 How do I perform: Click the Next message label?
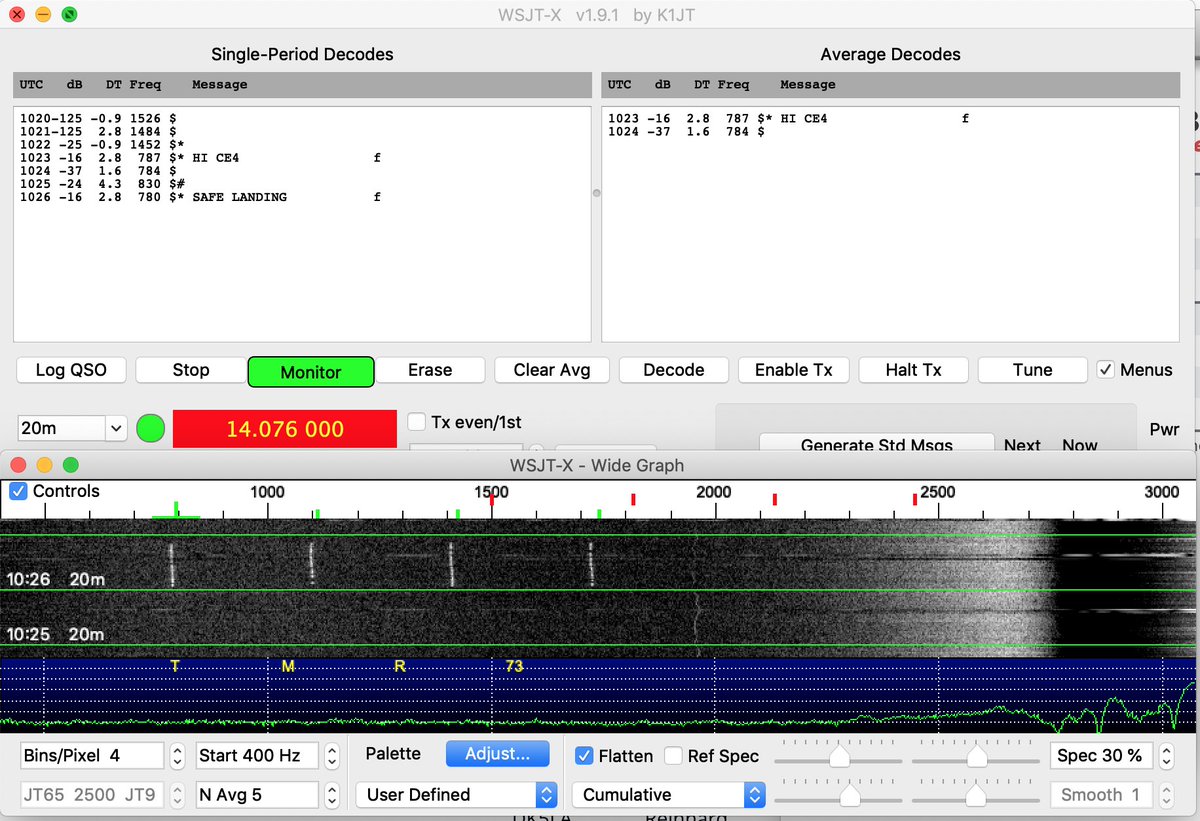(x=1022, y=446)
